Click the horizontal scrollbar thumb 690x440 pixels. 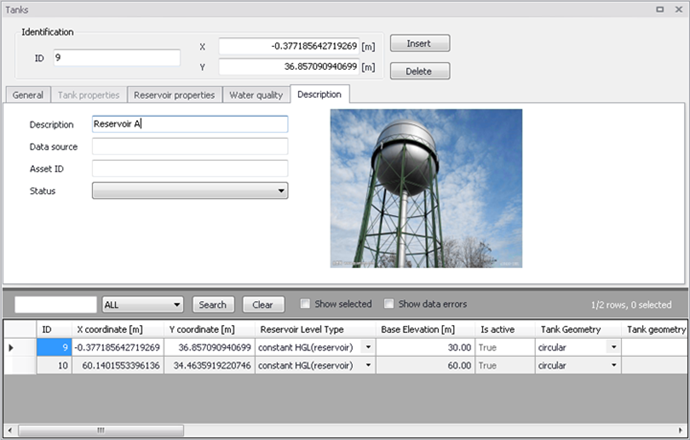point(101,430)
